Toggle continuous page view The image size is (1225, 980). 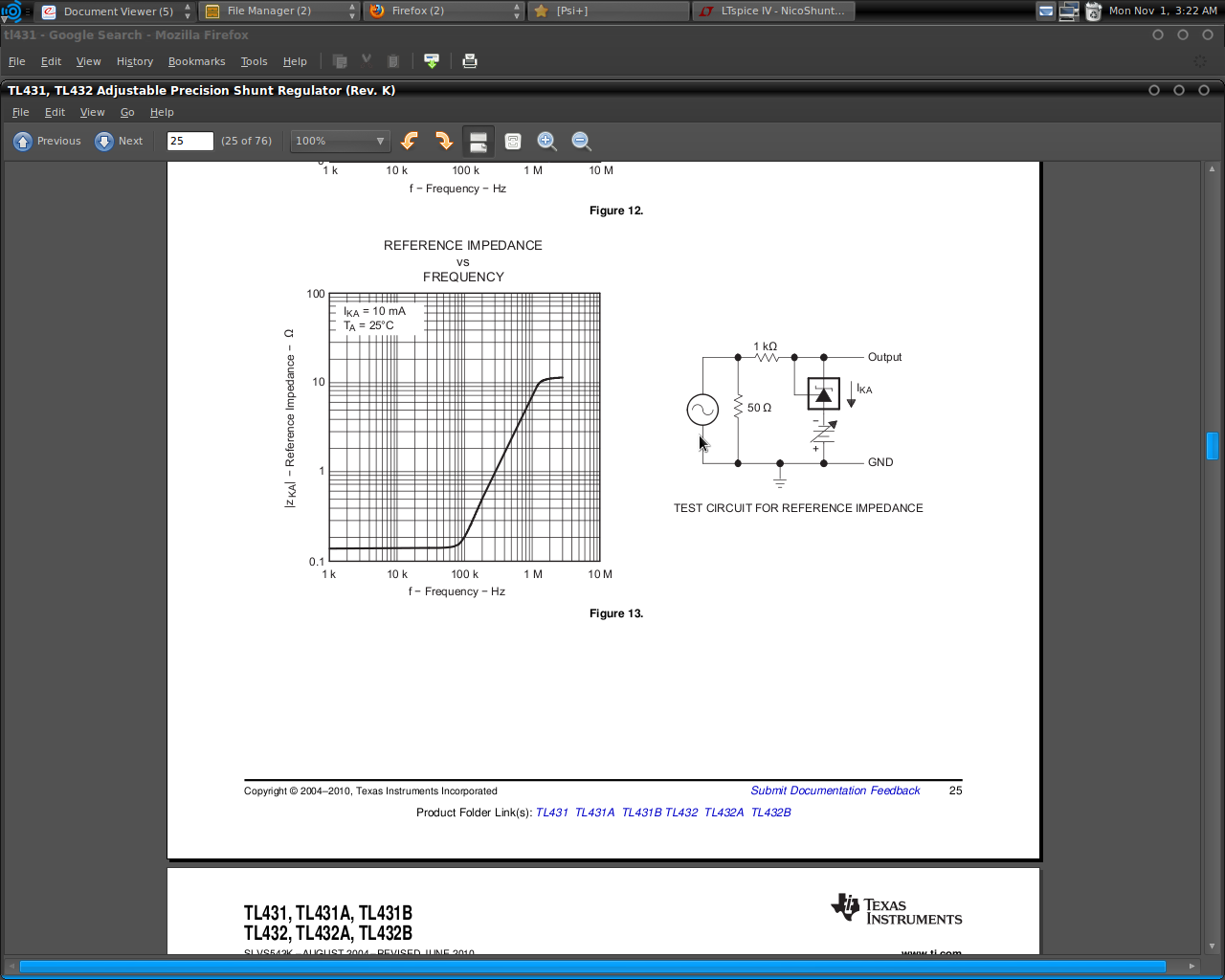tap(479, 141)
